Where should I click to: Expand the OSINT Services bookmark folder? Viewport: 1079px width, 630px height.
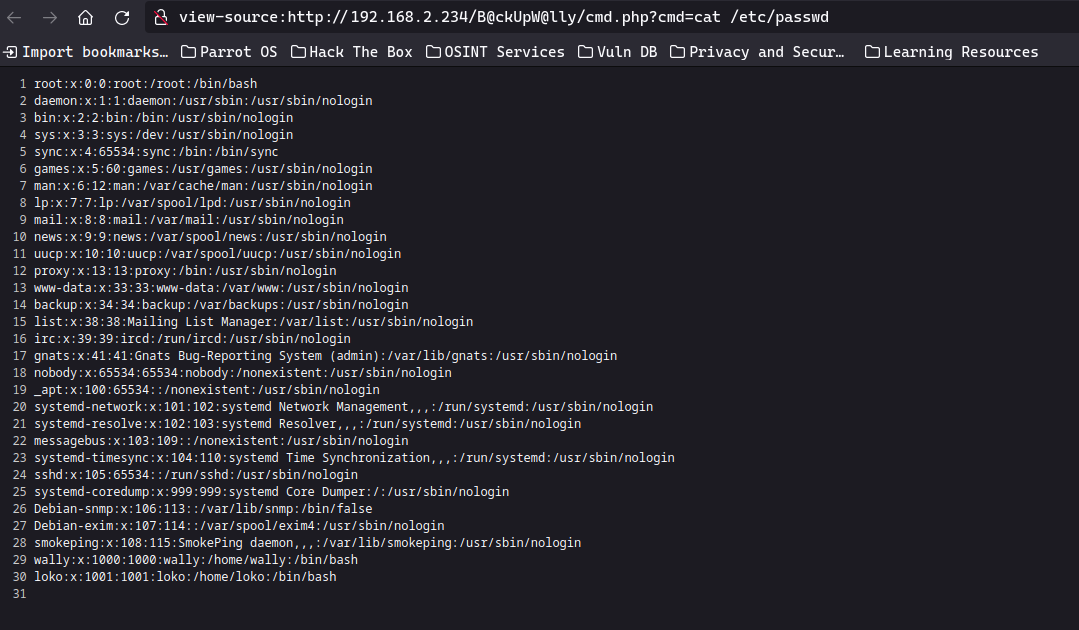point(495,52)
